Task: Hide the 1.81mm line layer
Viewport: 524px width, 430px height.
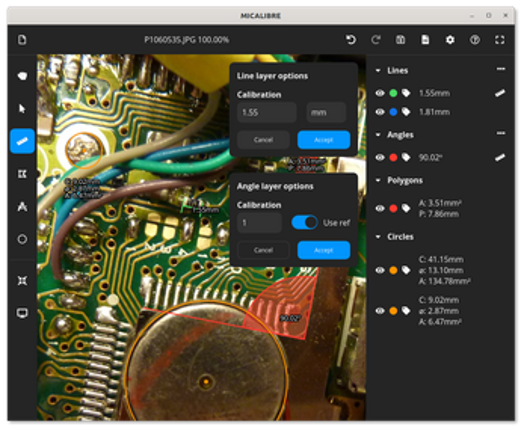Action: [x=380, y=112]
